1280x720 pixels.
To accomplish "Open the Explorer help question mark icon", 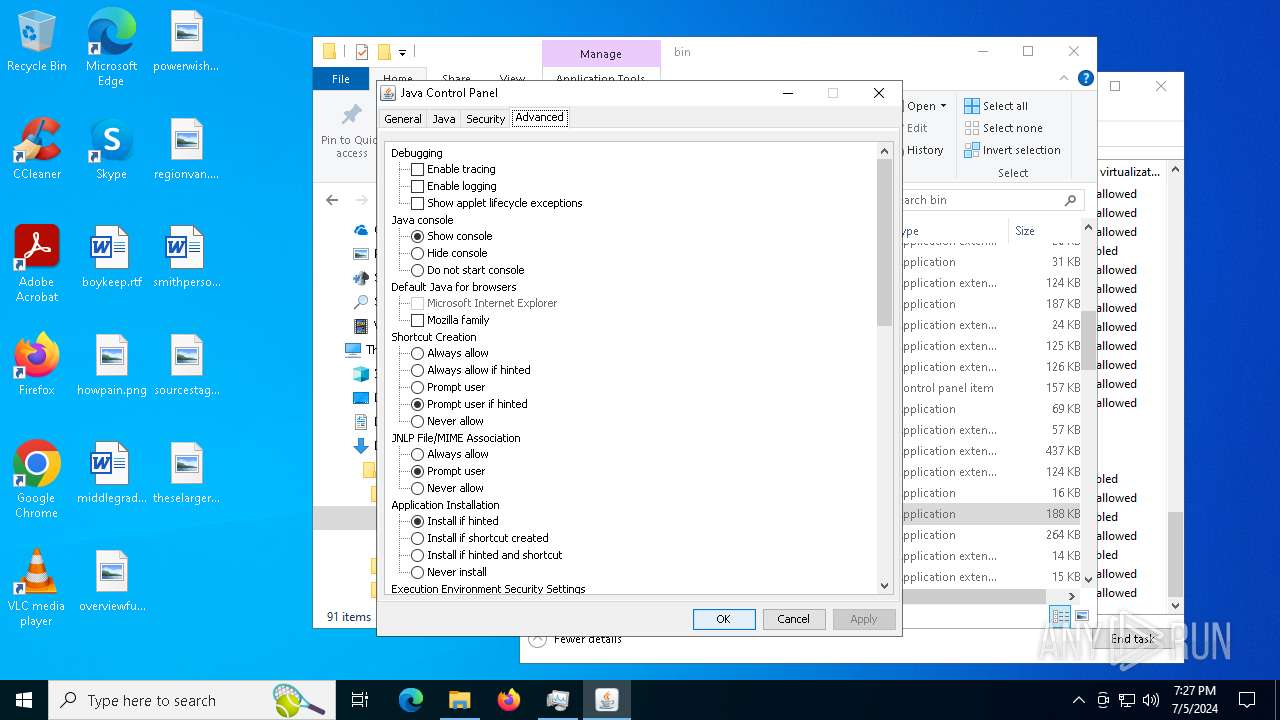I will pos(1086,78).
